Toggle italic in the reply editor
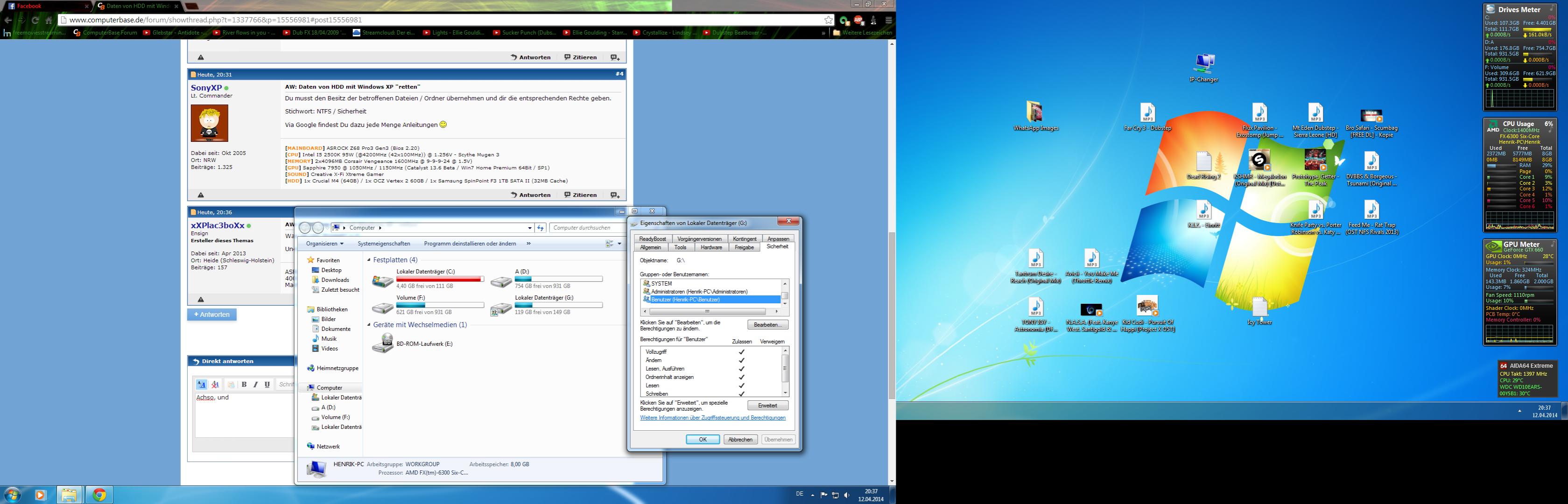1568x504 pixels. 256,385
